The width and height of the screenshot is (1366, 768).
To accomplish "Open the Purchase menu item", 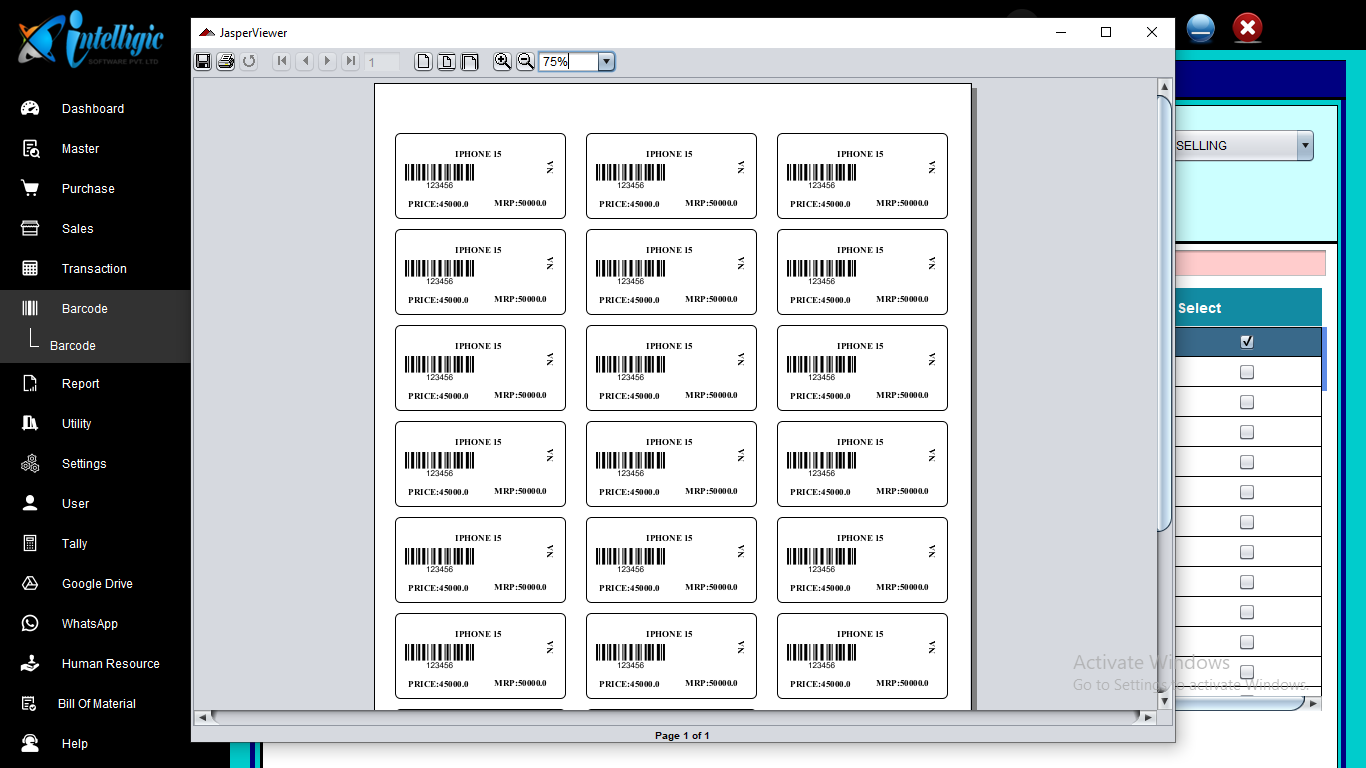I will point(88,189).
